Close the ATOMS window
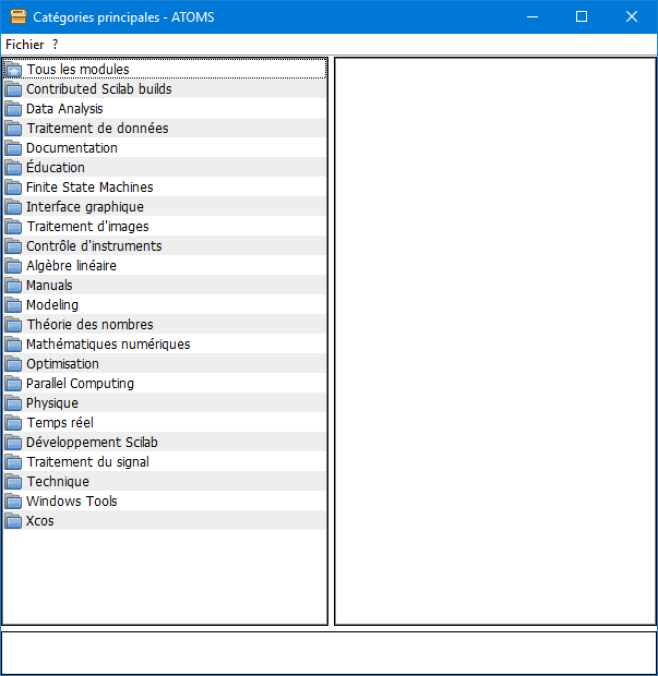Viewport: 658px width, 676px height. 632,17
